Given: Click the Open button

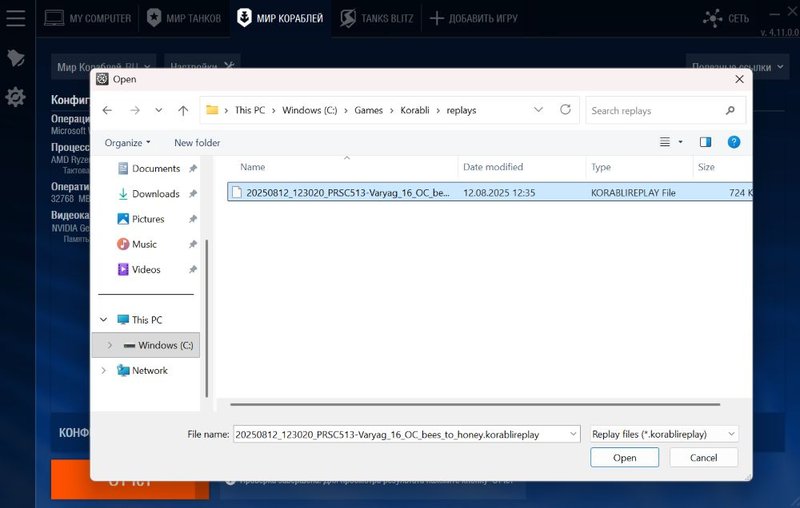Looking at the screenshot, I should click(x=624, y=457).
